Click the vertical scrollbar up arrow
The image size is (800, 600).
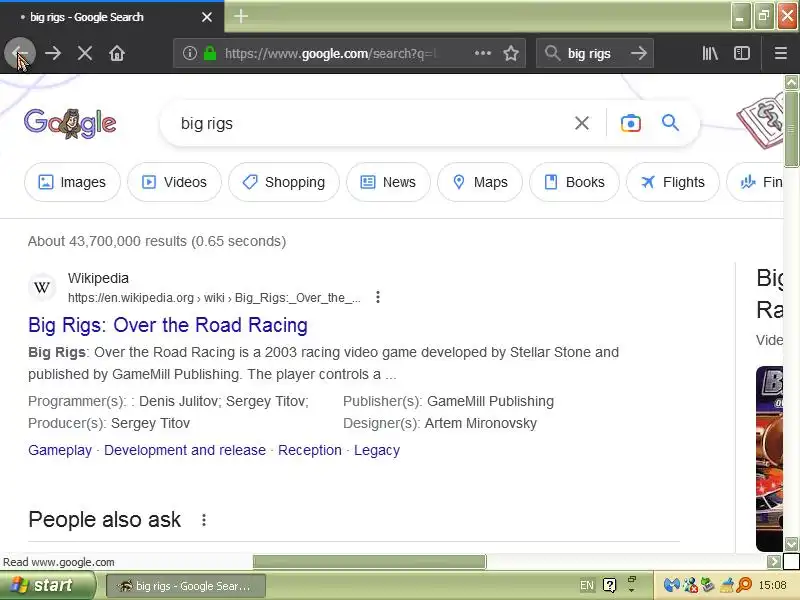click(791, 82)
